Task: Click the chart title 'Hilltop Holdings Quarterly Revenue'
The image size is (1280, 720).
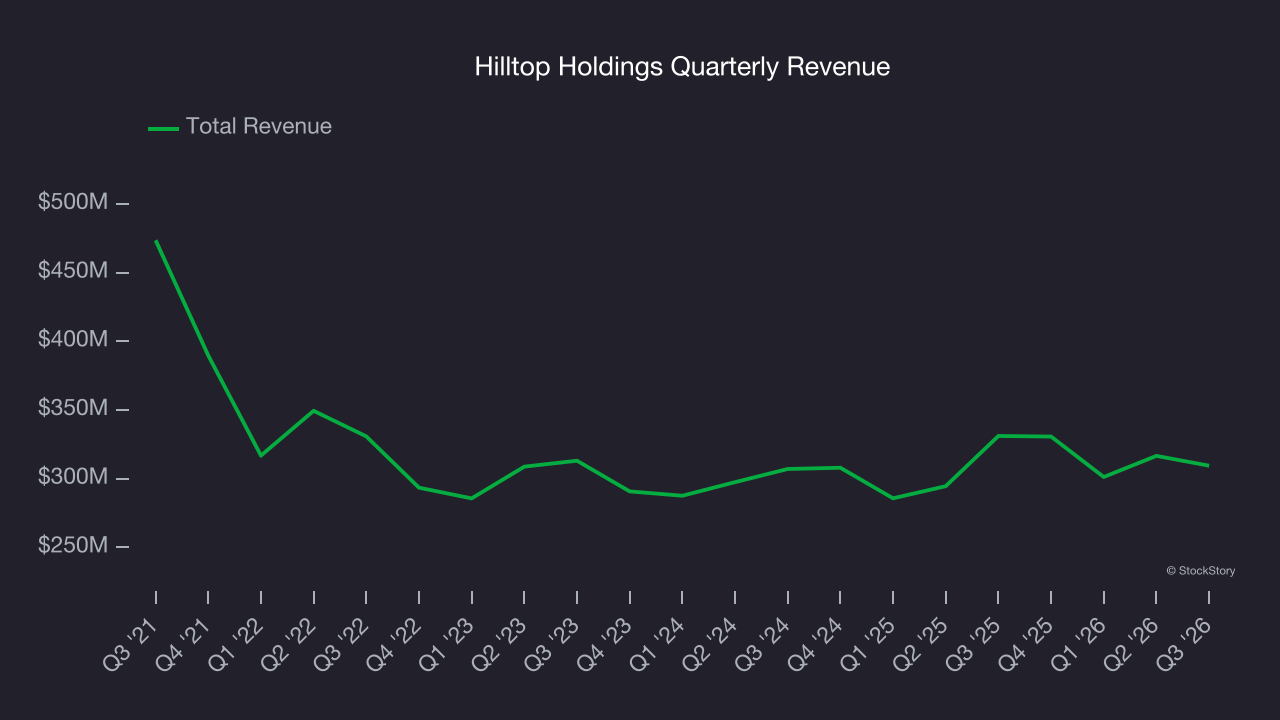Action: tap(682, 67)
